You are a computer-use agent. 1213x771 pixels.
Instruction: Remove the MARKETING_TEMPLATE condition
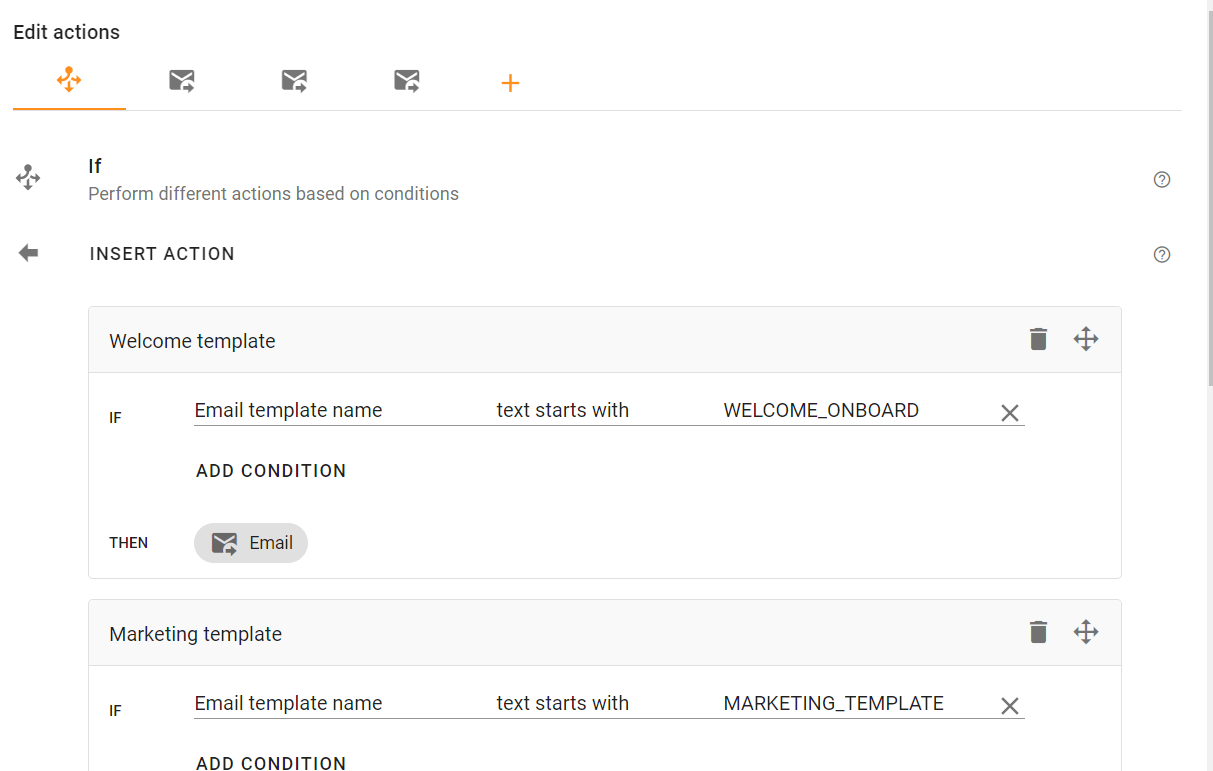1010,706
